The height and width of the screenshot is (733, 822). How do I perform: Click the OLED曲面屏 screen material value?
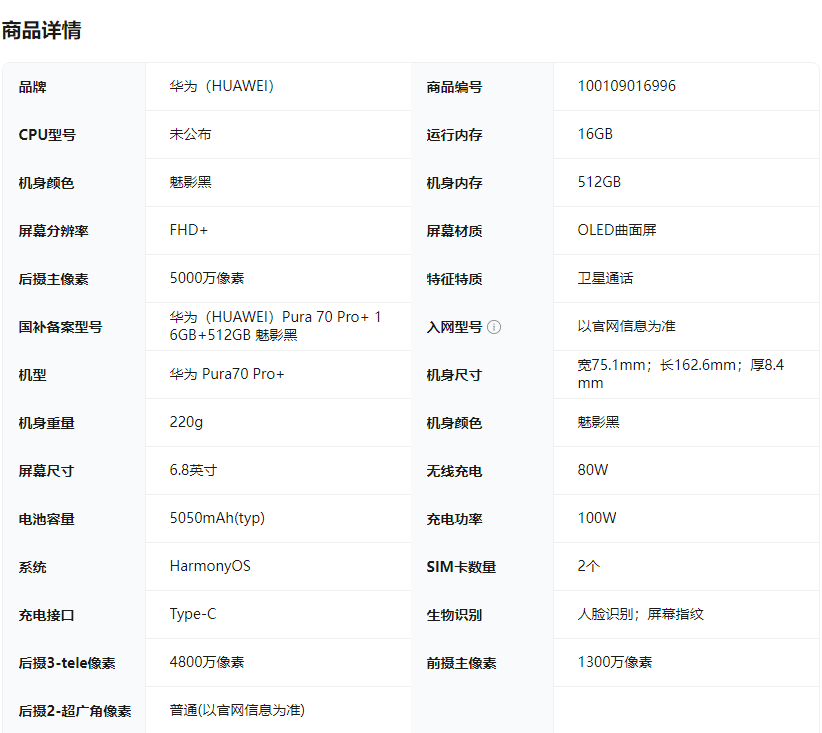coord(617,230)
